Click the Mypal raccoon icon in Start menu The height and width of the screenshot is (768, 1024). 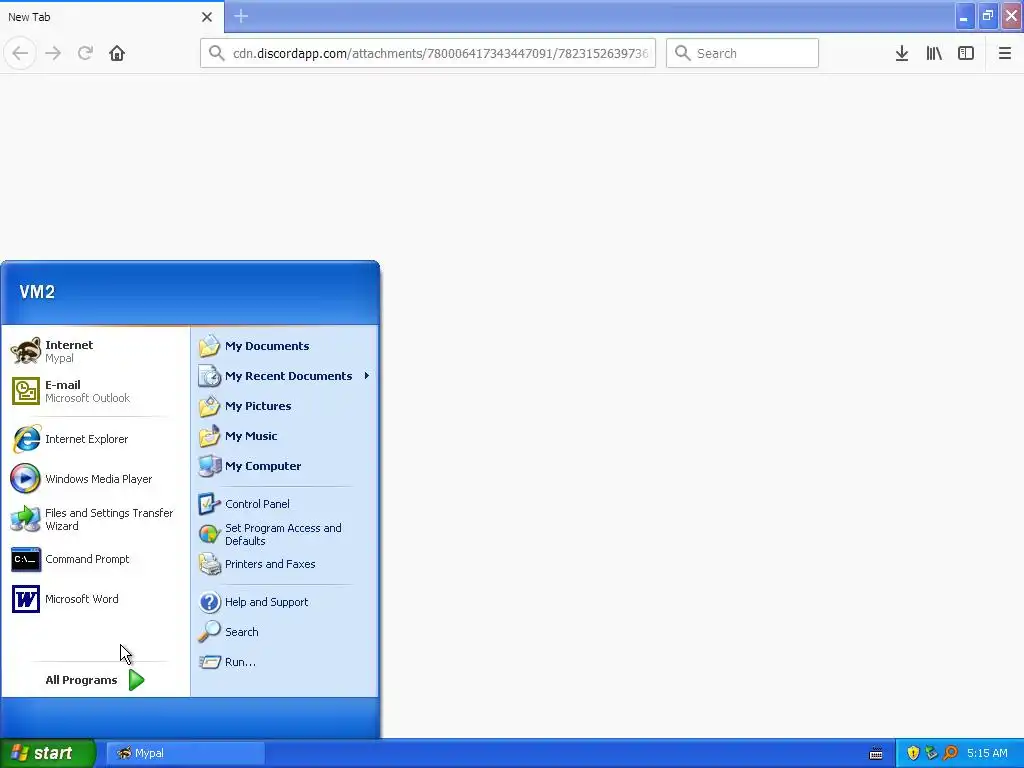click(x=25, y=351)
